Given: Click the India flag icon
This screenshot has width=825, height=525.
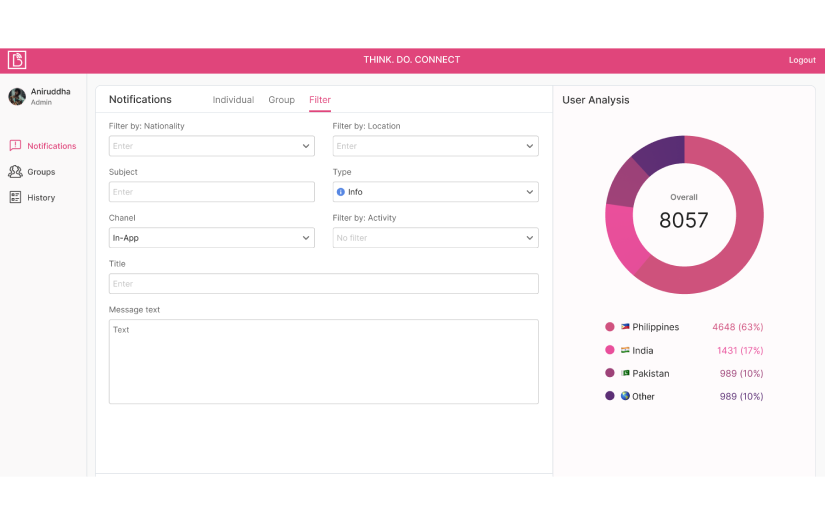Looking at the screenshot, I should tap(625, 350).
